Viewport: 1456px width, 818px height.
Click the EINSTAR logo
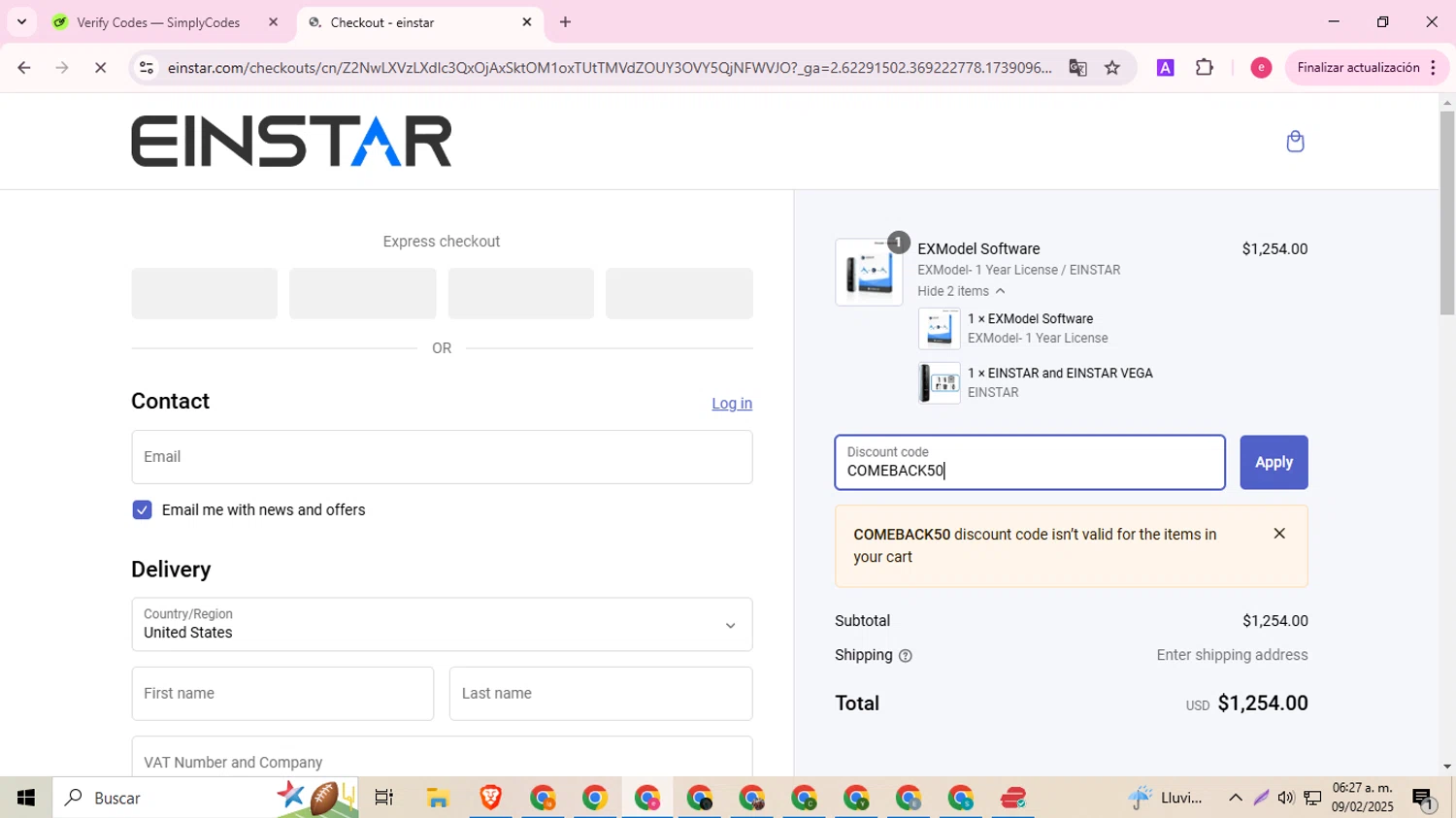(291, 141)
